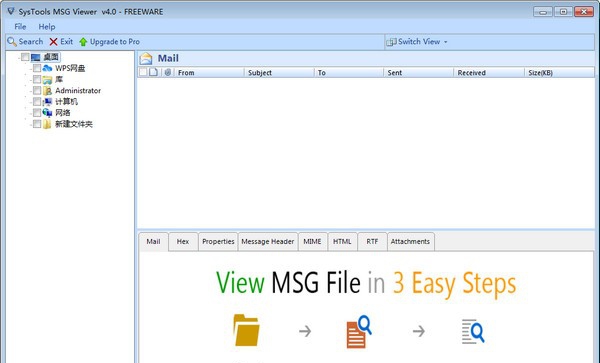The height and width of the screenshot is (363, 600).
Task: Open the Switch View dropdown arrow
Action: 445,42
